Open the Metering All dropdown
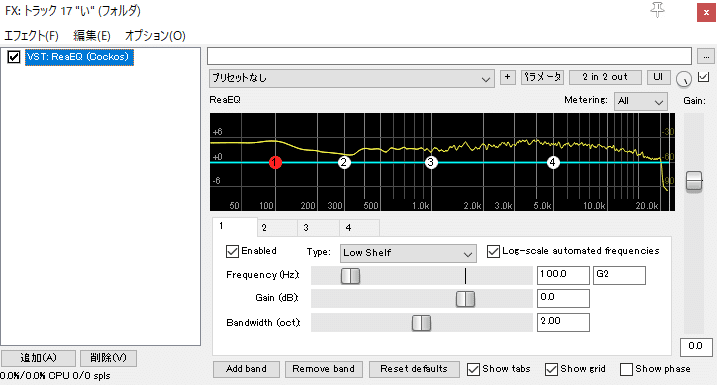 [x=641, y=102]
